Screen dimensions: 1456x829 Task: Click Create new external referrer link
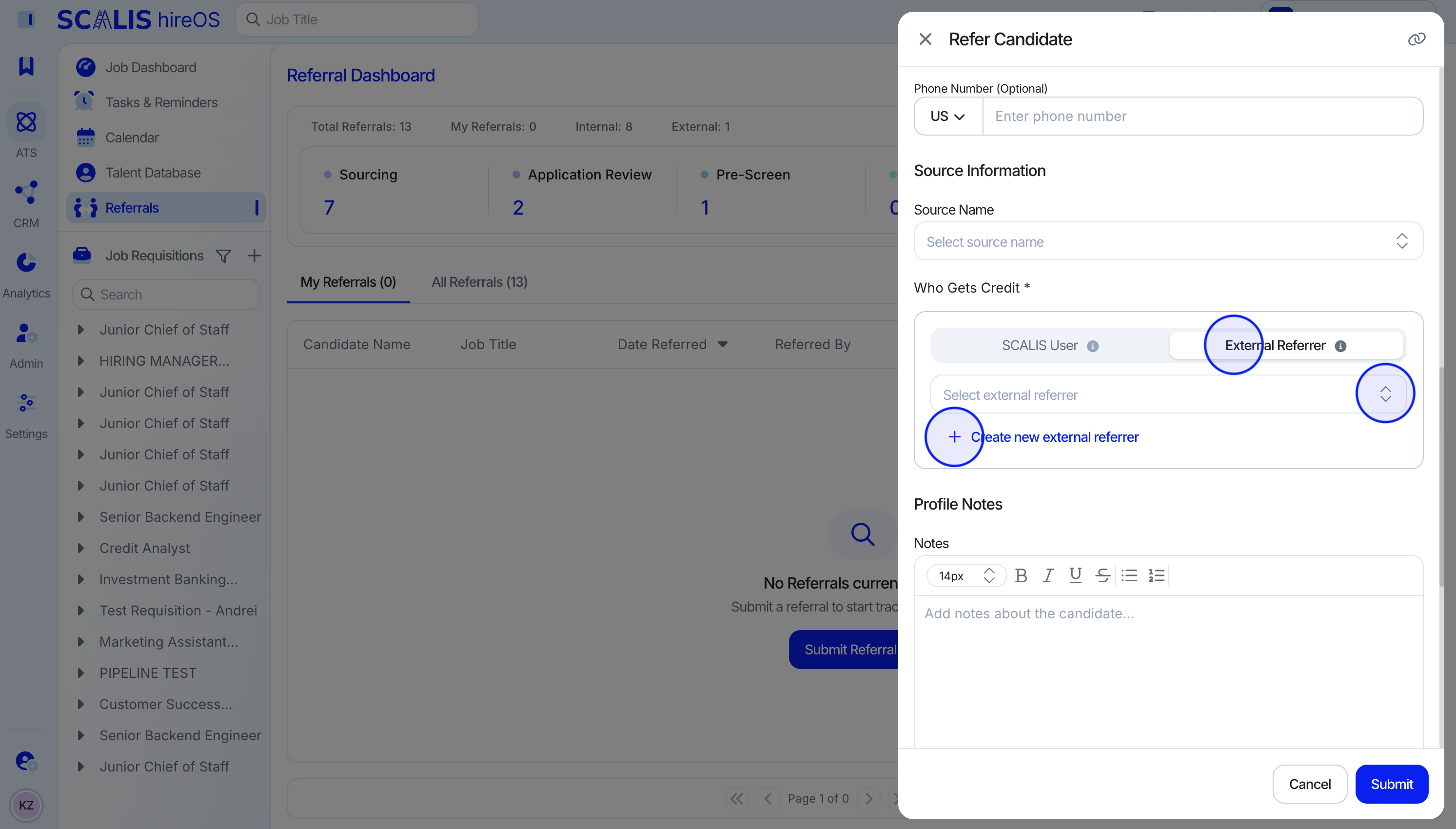[1054, 437]
